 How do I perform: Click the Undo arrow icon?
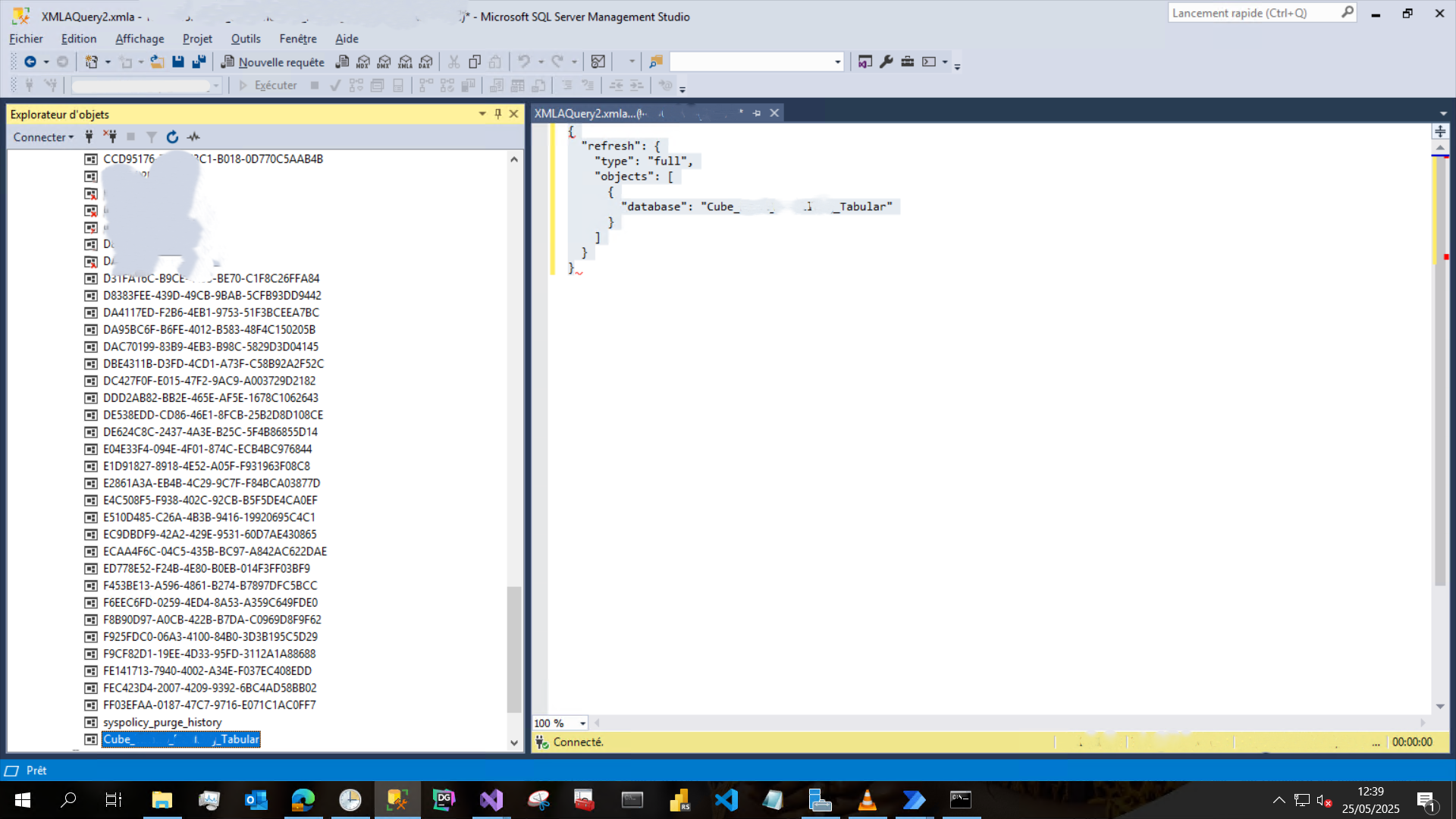[x=524, y=62]
